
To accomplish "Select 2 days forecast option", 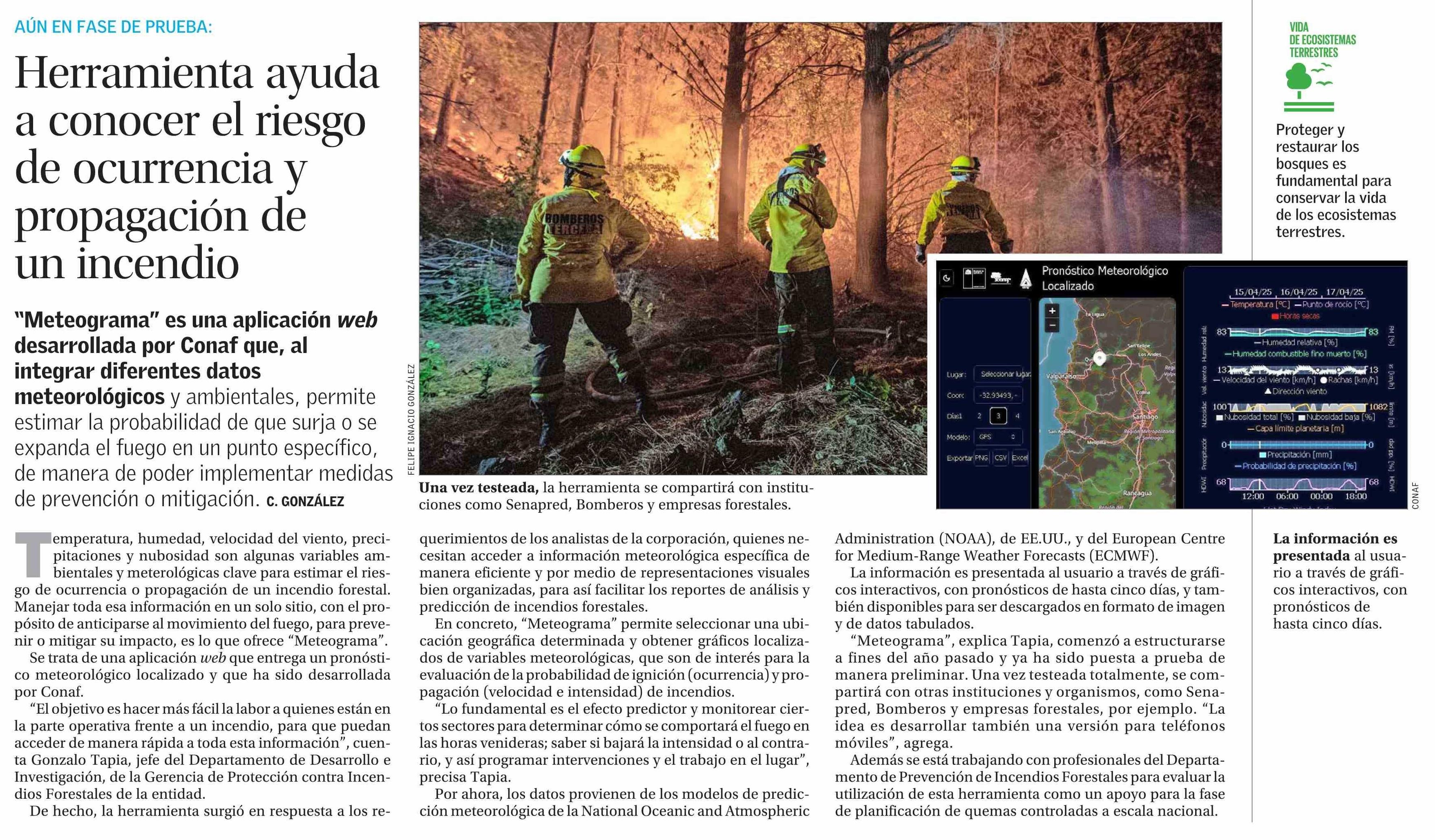I will 979,416.
